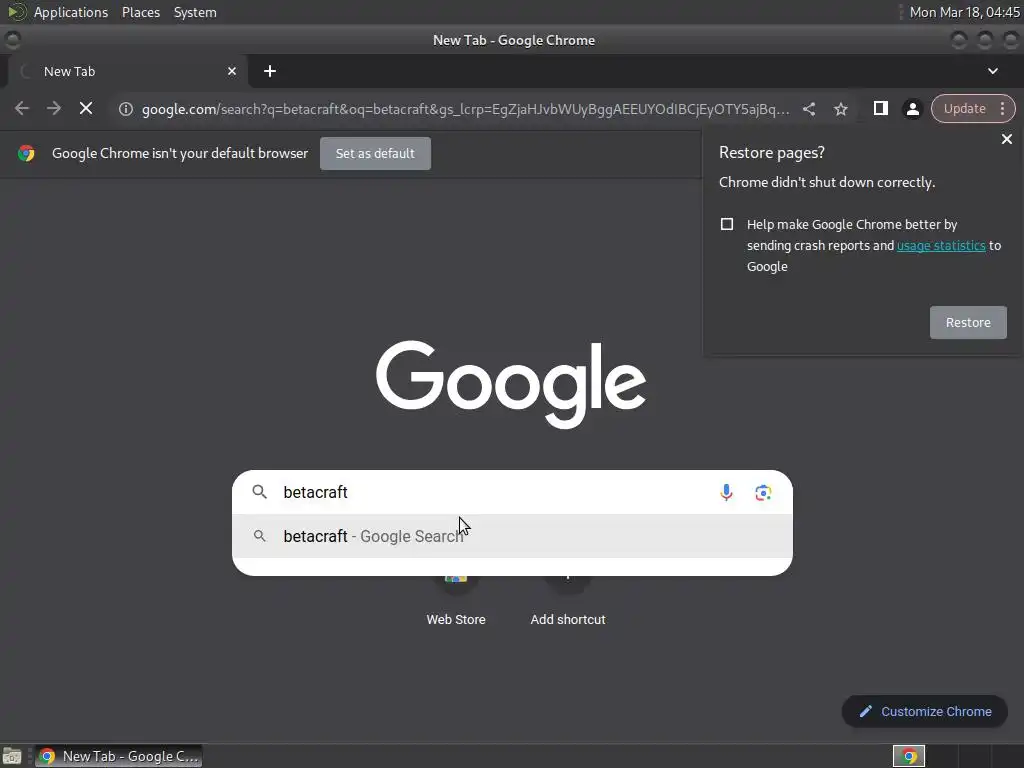Open the Chrome side panel

pyautogui.click(x=880, y=108)
